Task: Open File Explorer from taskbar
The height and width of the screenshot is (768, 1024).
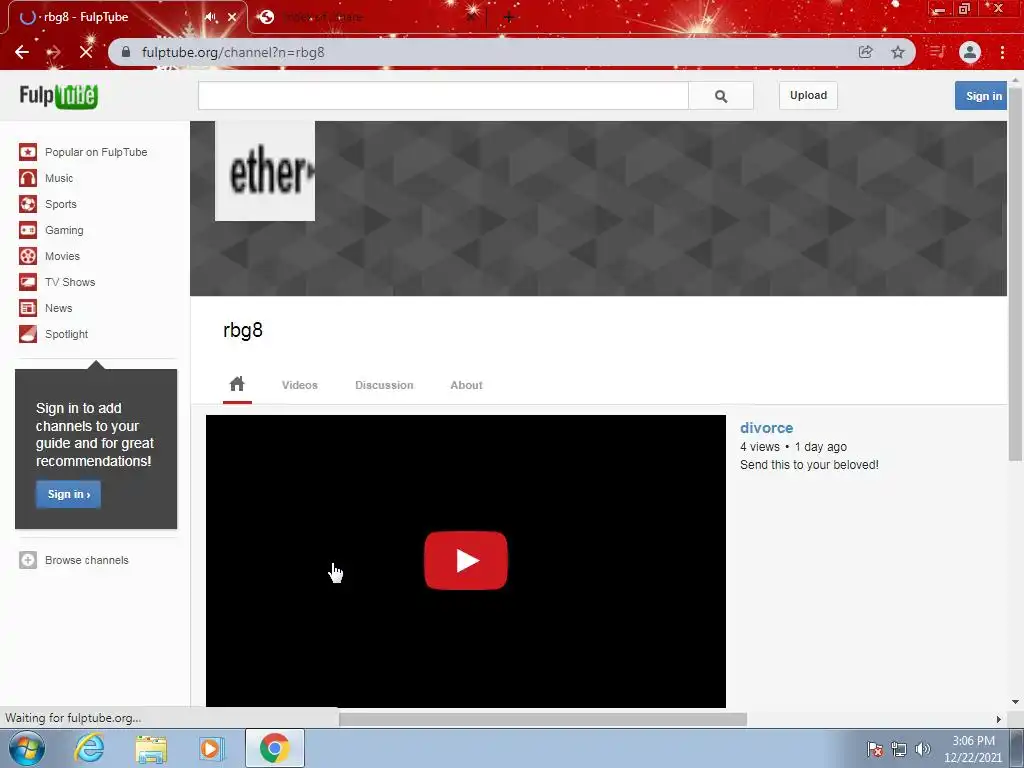Action: 151,749
